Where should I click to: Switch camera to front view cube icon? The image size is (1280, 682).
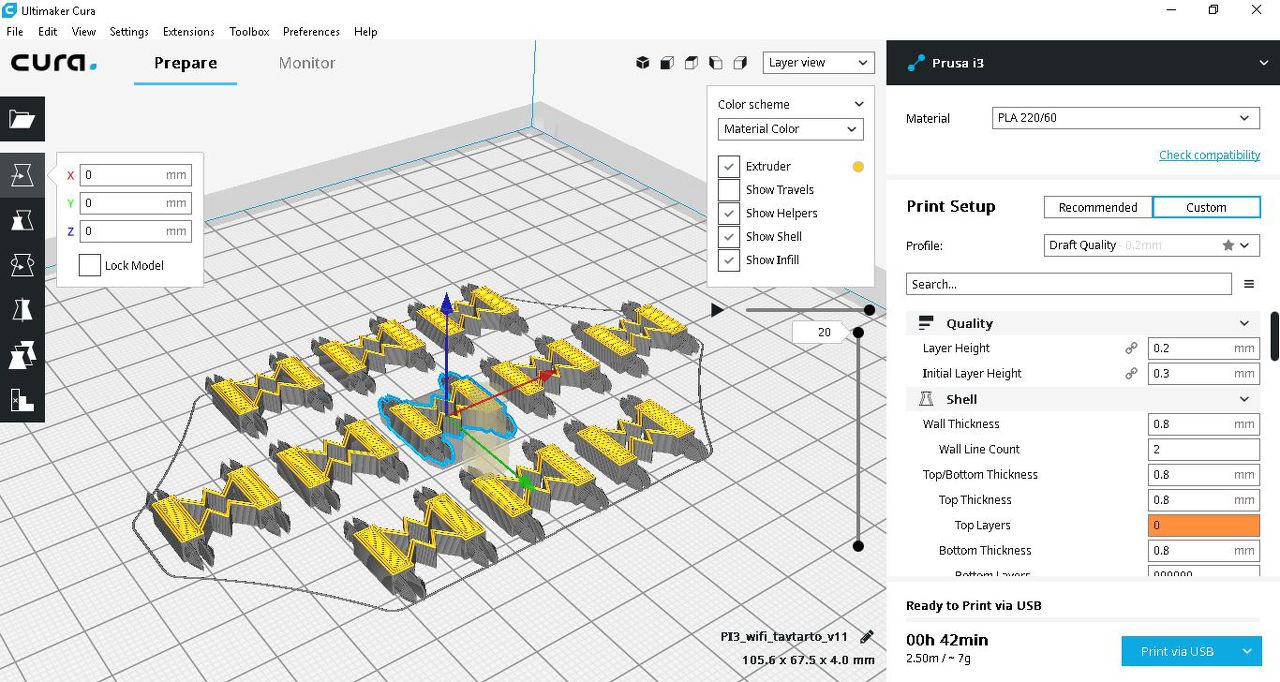click(x=667, y=63)
